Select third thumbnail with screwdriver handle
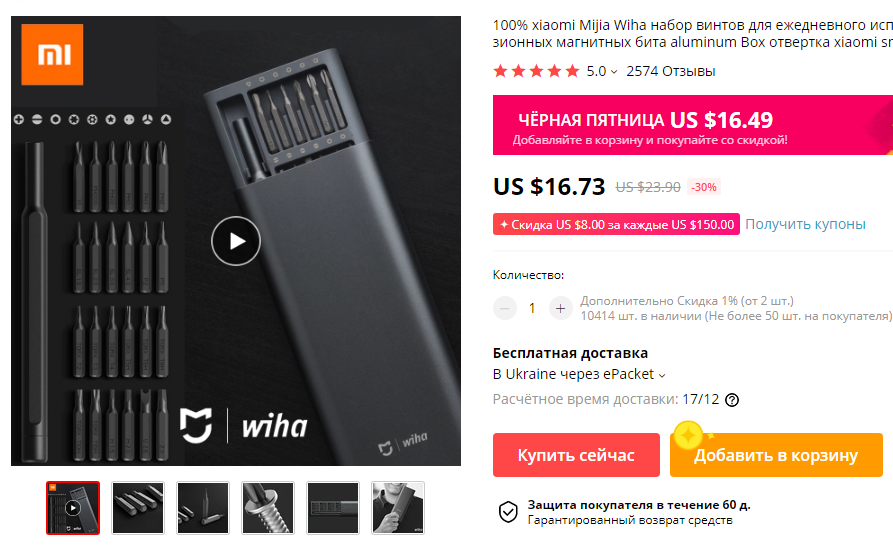Image resolution: width=893 pixels, height=551 pixels. 203,508
